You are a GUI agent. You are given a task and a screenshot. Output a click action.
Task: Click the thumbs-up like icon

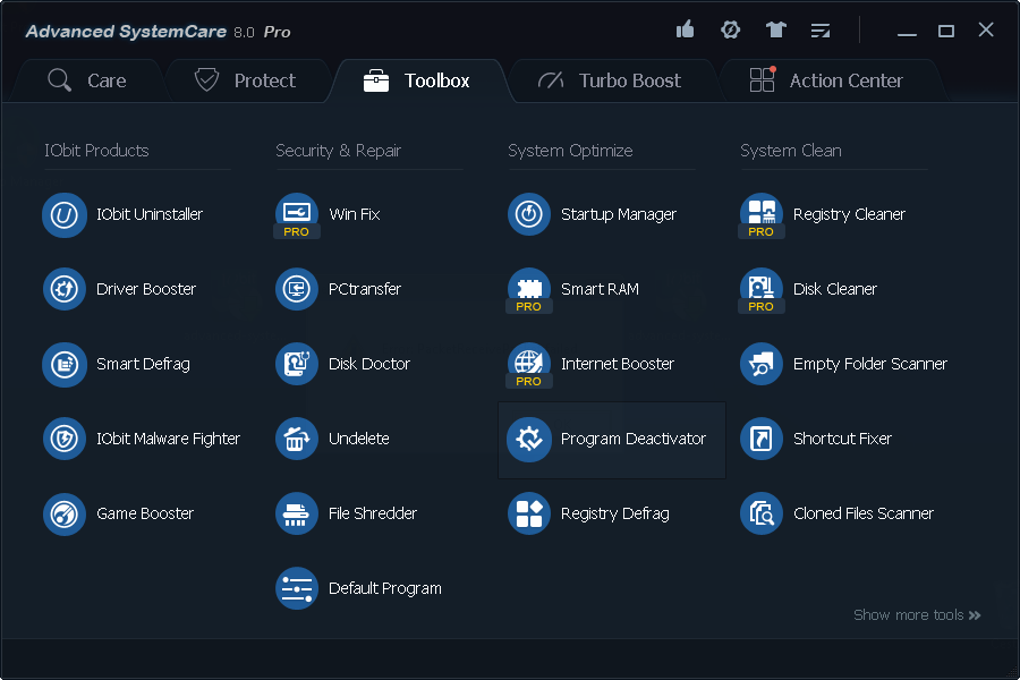(x=685, y=30)
